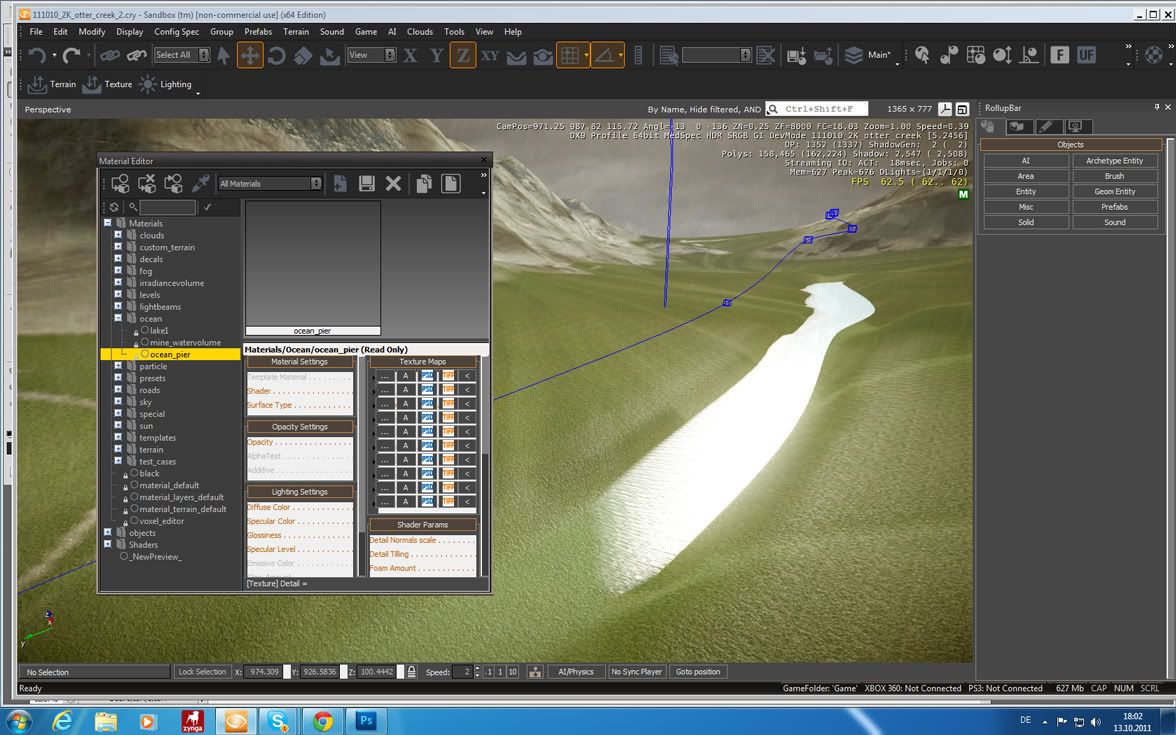This screenshot has height=735, width=1176.
Task: Open Photoshop from the Windows taskbar
Action: click(x=365, y=720)
